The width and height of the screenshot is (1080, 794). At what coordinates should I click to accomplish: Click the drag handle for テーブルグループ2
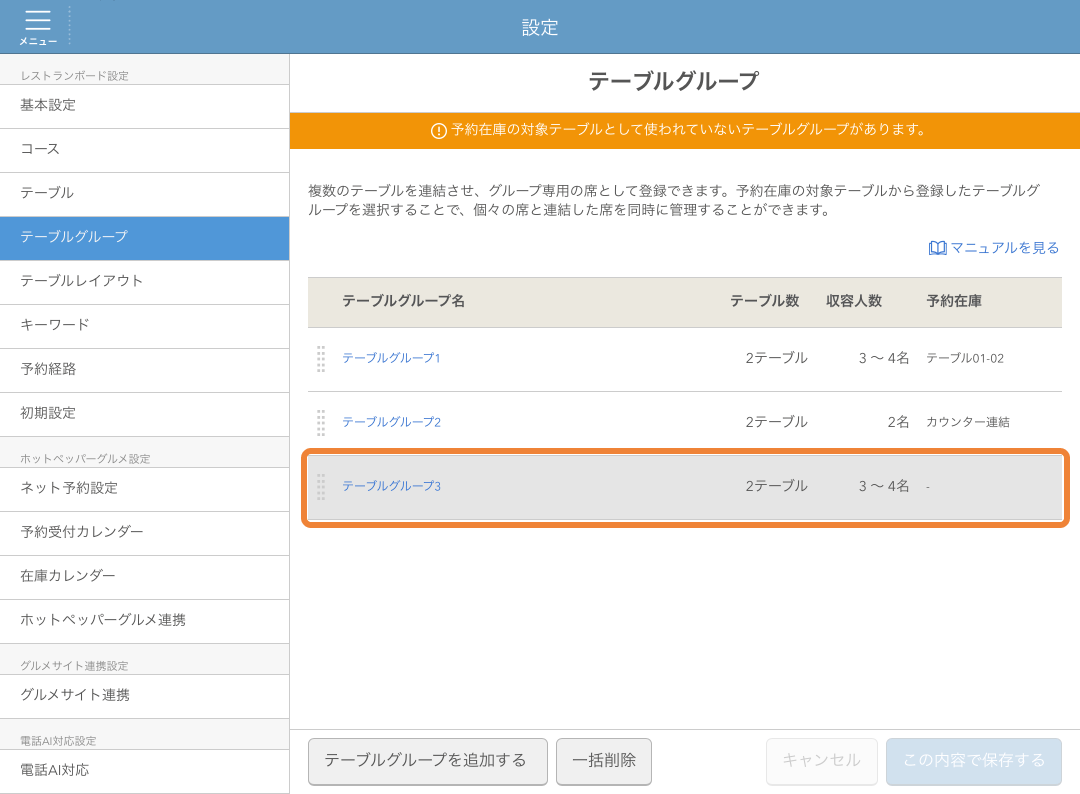[x=321, y=423]
